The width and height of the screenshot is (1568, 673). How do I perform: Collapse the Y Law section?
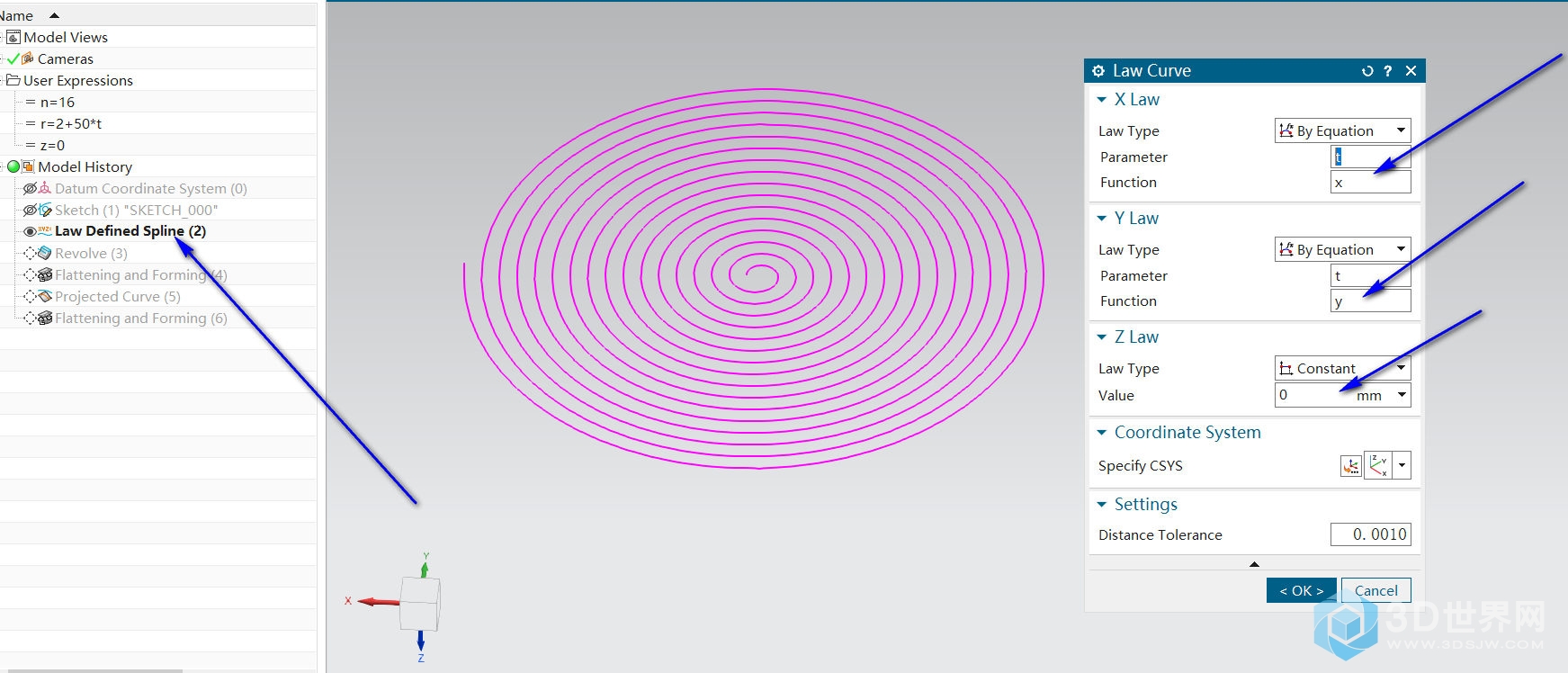click(x=1102, y=219)
